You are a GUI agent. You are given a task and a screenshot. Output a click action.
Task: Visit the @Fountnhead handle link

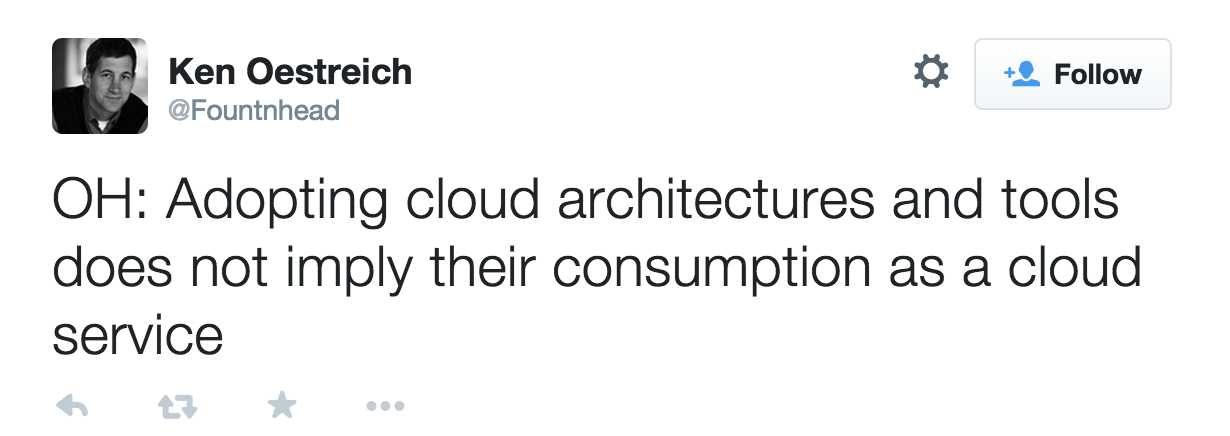(254, 110)
